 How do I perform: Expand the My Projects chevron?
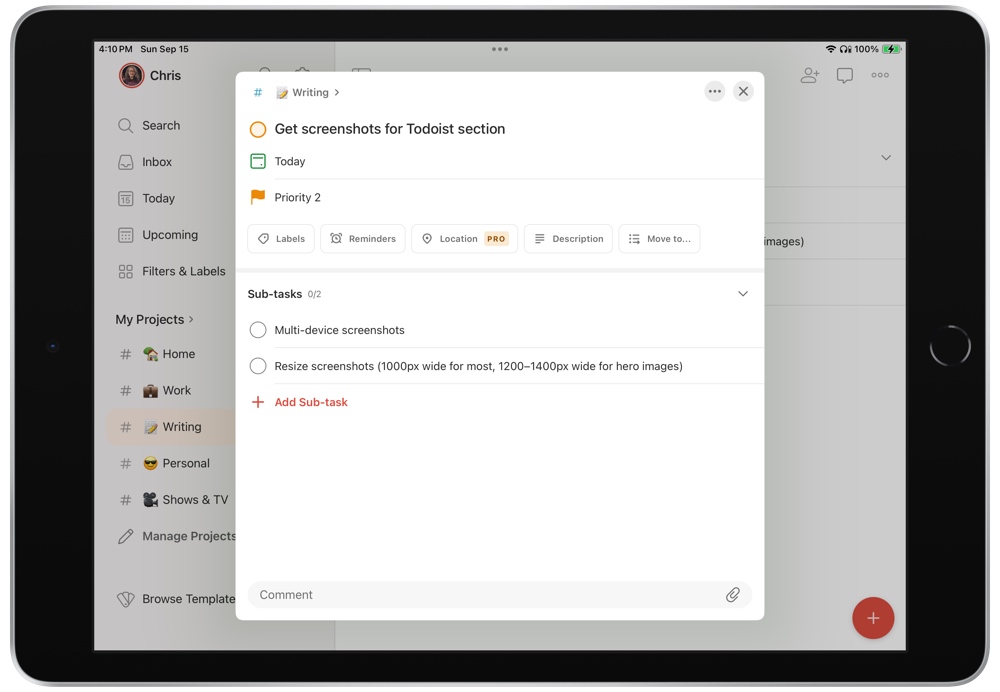click(x=191, y=320)
